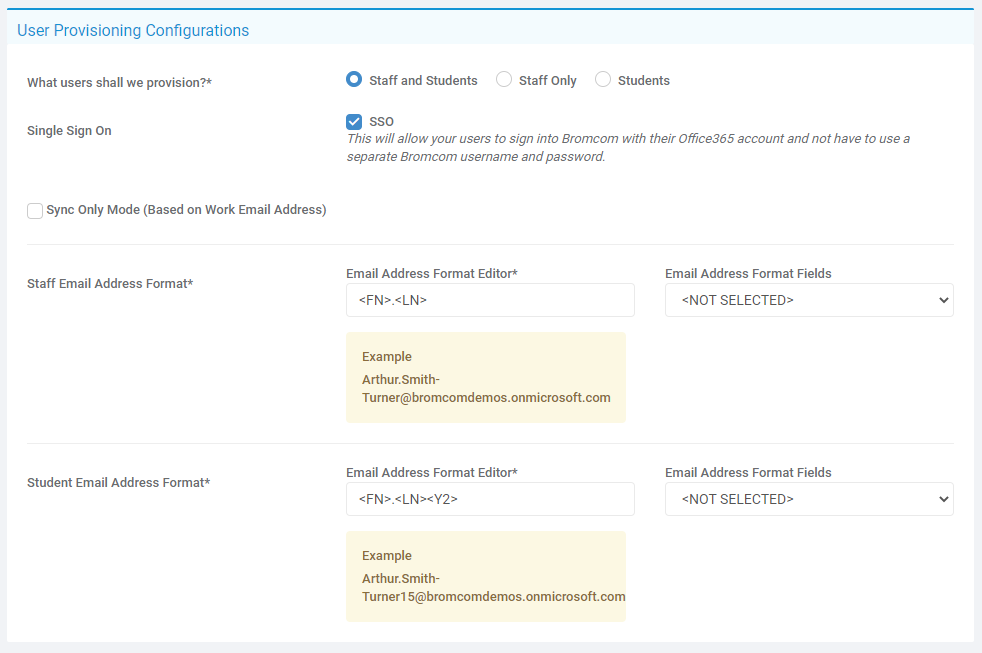982x653 pixels.
Task: Click the "Example" heading in the staff example box
Action: [x=386, y=357]
